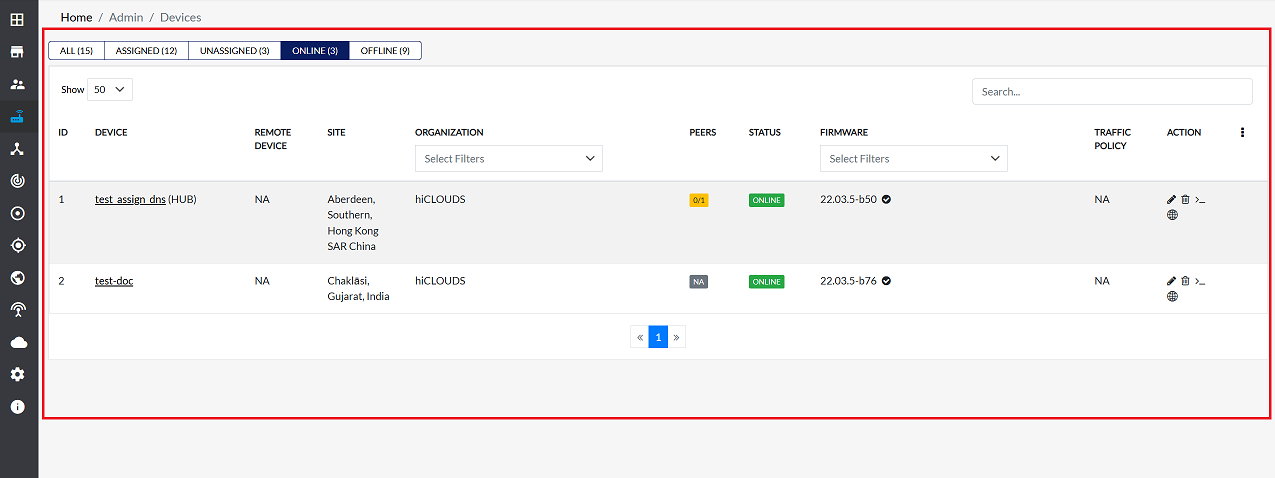Viewport: 1275px width, 478px height.
Task: Switch to the ASSIGNED (12) tab
Action: pos(146,50)
